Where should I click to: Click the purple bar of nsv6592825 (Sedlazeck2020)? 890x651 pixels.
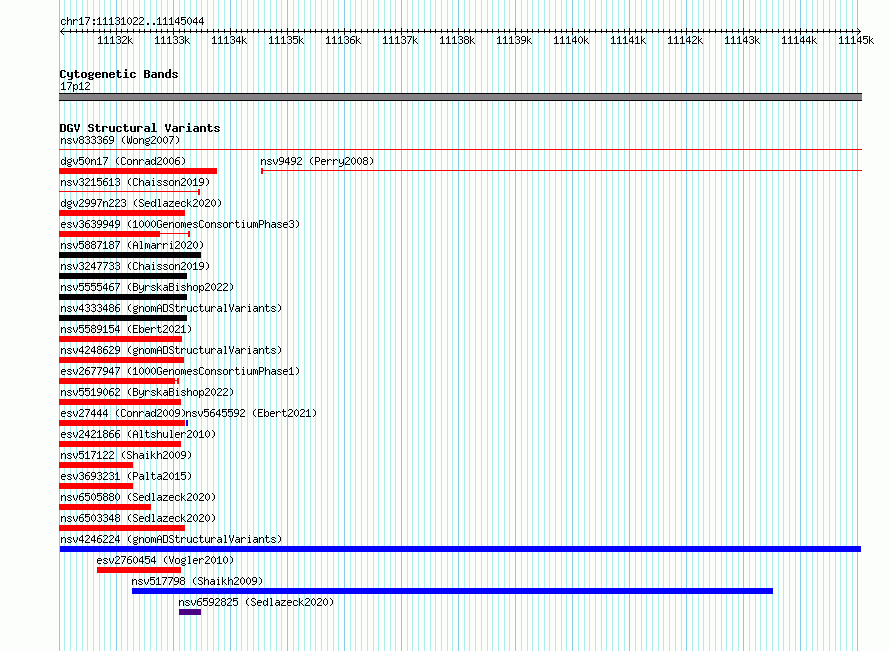tap(190, 612)
